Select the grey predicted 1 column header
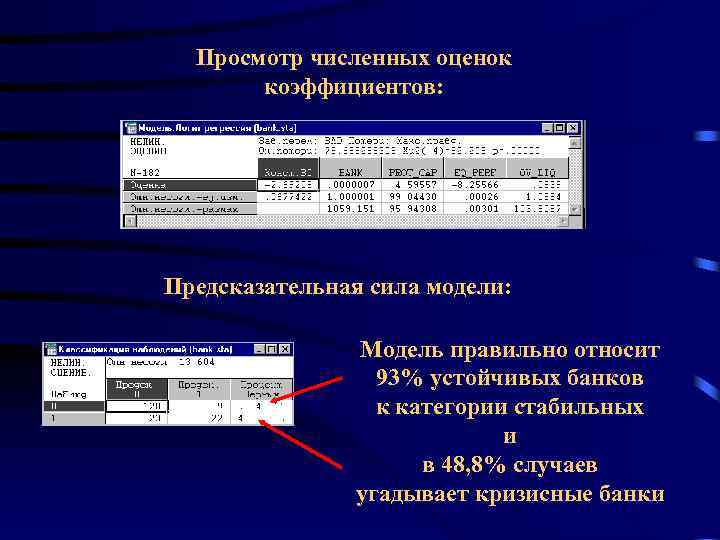 point(199,389)
